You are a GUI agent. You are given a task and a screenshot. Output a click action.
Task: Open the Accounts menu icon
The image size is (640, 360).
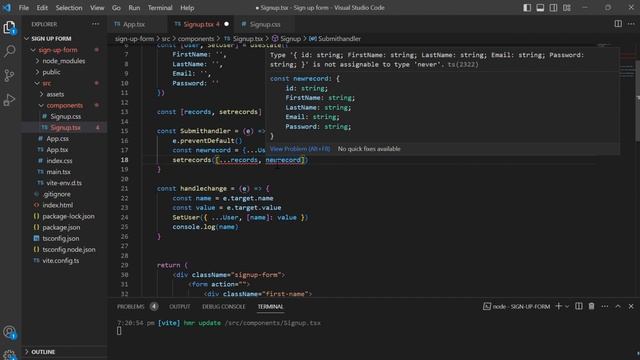(9, 332)
